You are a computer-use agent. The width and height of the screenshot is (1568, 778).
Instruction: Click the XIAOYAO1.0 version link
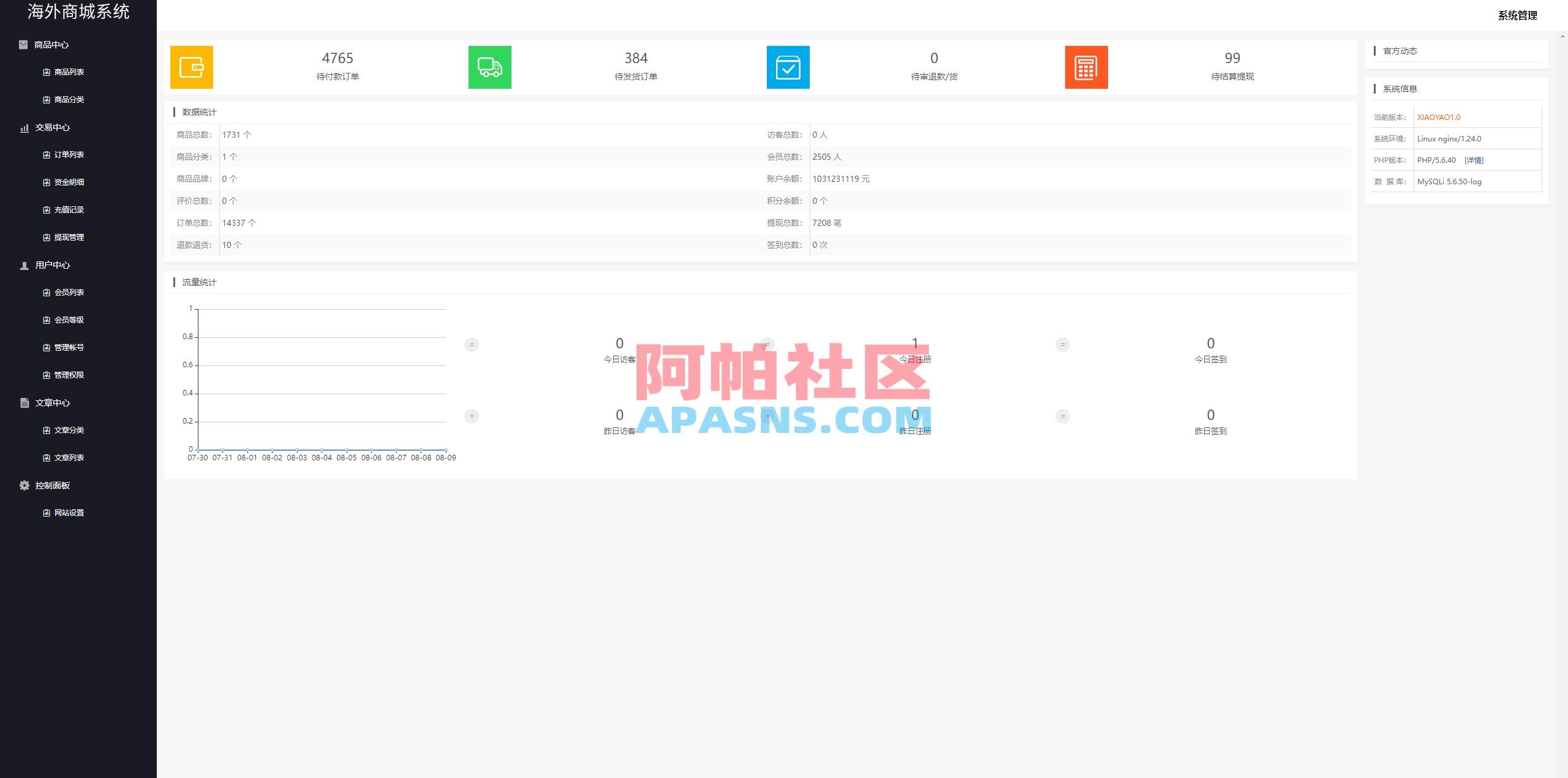coord(1439,116)
